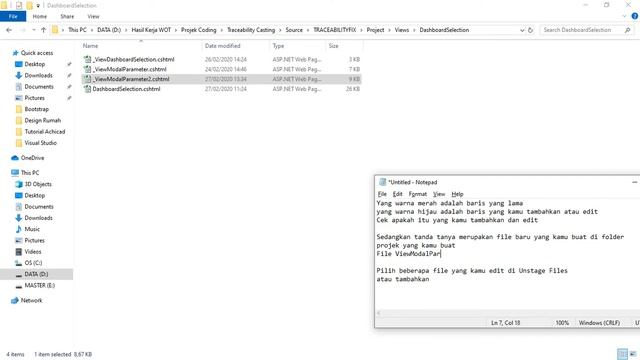Open the address bar history dropdown

coord(522,30)
